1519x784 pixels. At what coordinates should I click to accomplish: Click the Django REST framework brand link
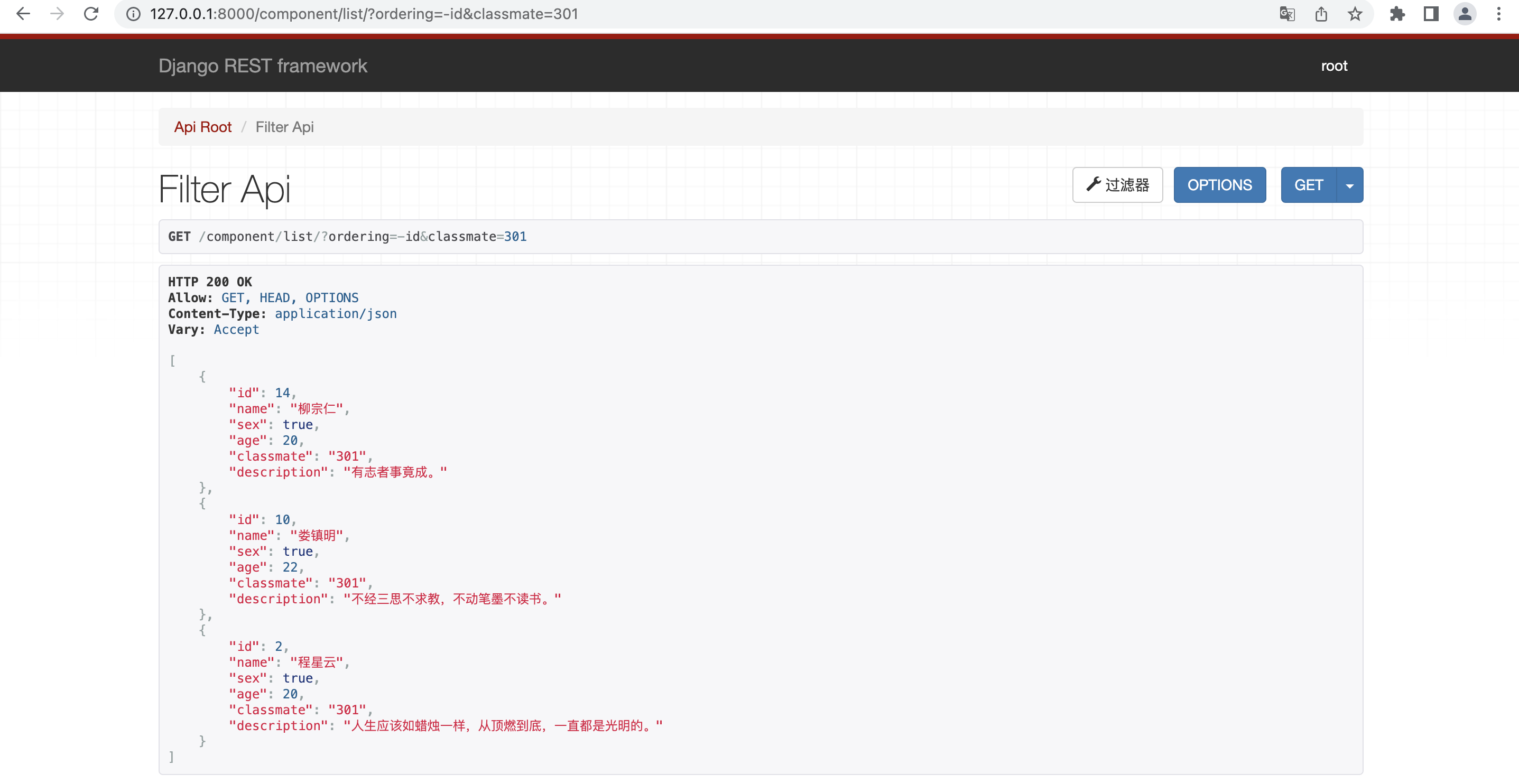[262, 66]
